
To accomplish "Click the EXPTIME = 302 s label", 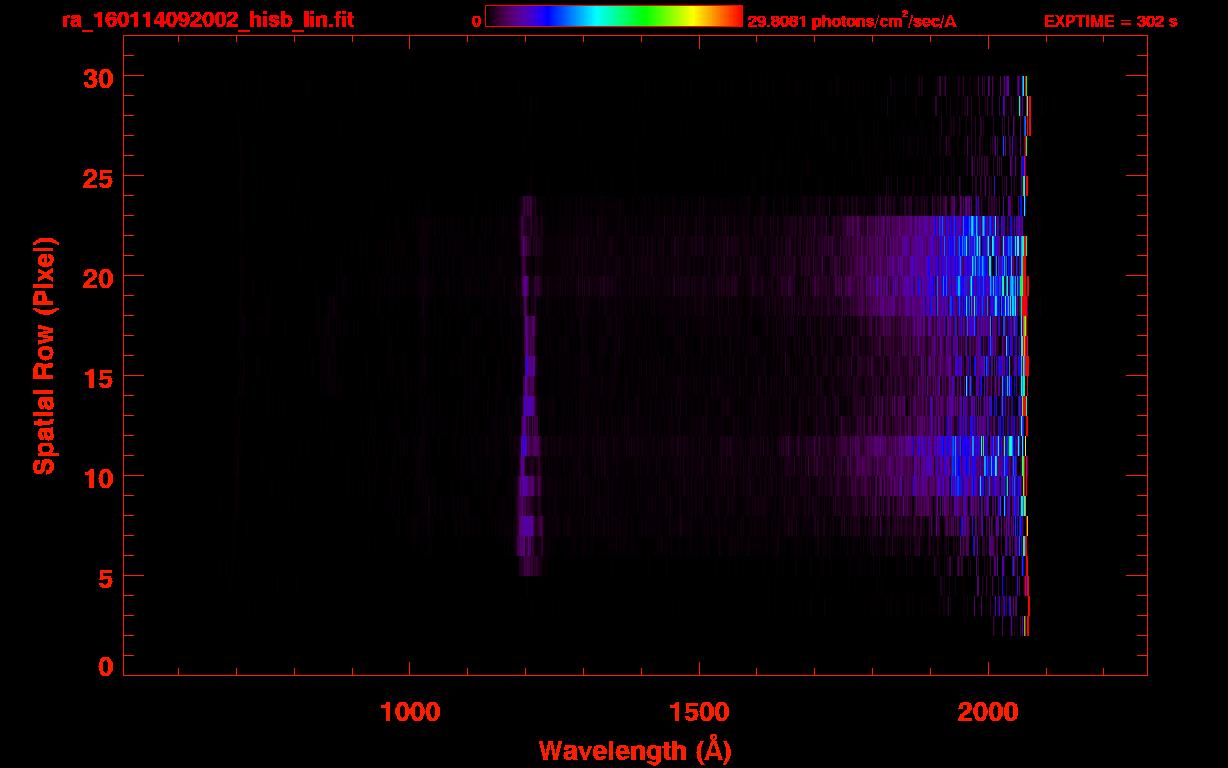I will (1110, 21).
